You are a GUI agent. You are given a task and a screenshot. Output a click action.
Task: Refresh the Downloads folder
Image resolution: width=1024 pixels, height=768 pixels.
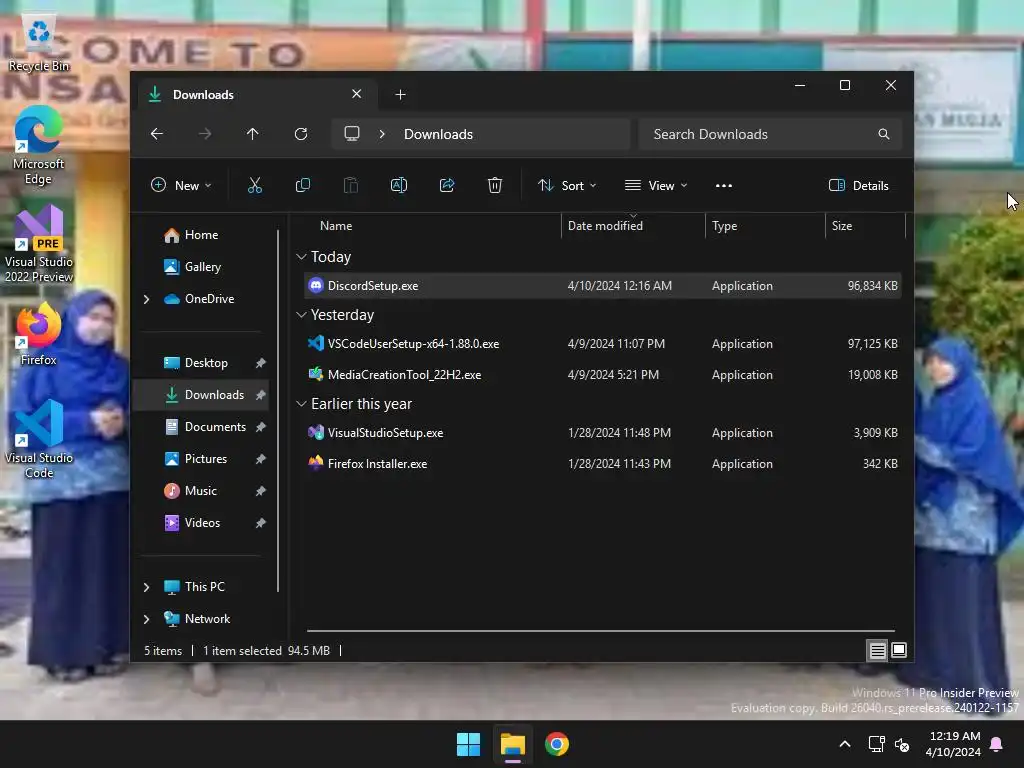(x=301, y=134)
